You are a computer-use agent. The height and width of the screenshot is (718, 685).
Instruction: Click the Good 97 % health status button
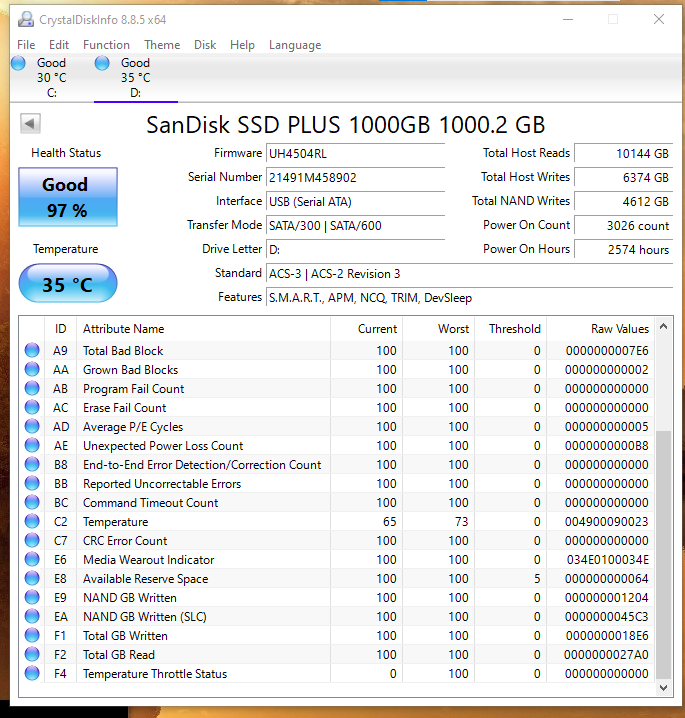(x=68, y=197)
